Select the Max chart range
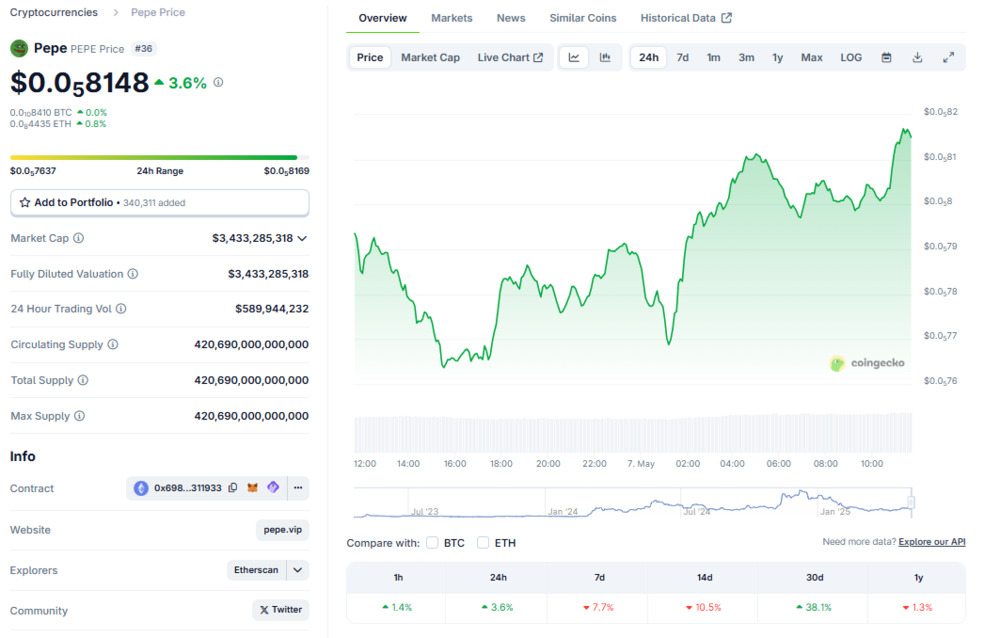Screen dimensions: 984x638 tap(811, 58)
